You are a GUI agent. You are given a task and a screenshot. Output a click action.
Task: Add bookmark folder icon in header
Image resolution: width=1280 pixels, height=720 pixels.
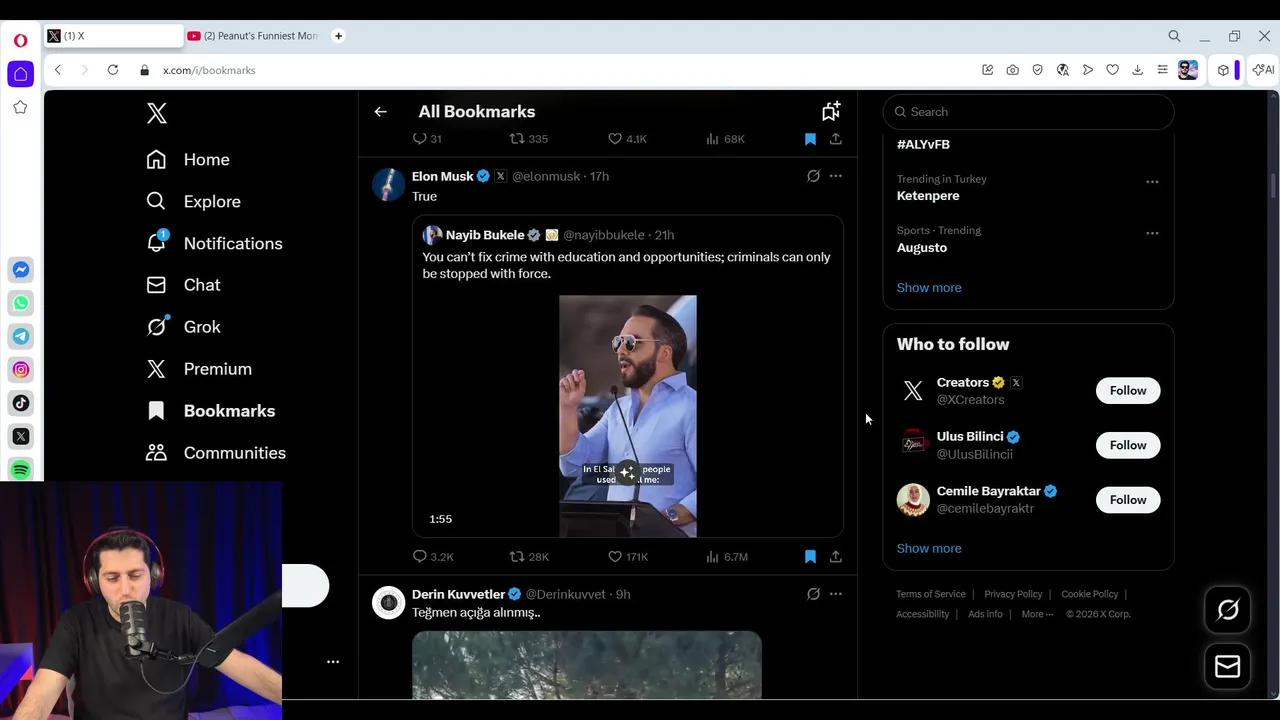click(x=831, y=111)
